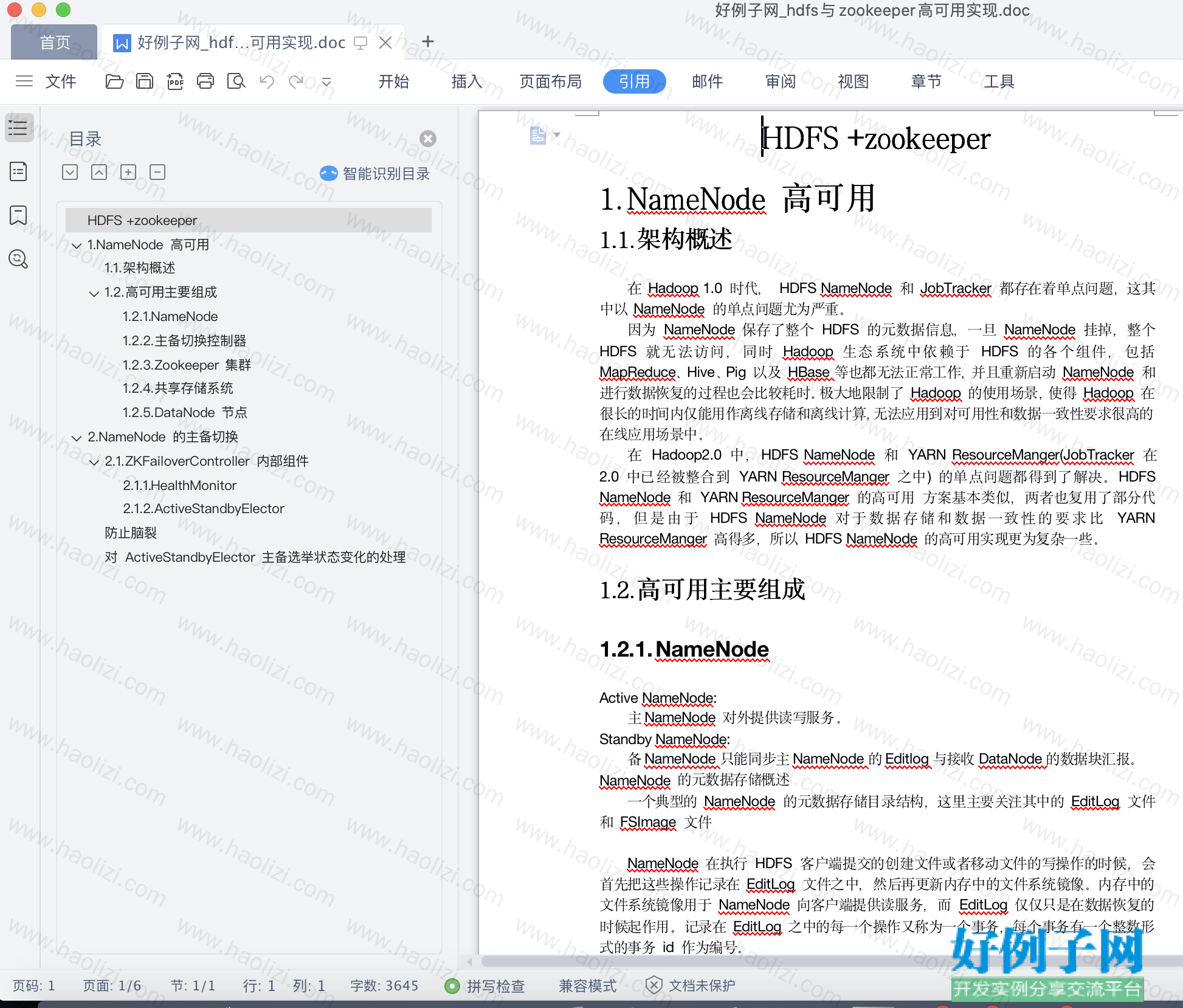Viewport: 1183px width, 1008px height.
Task: Open the 工具 ribbon tab
Action: tap(999, 81)
